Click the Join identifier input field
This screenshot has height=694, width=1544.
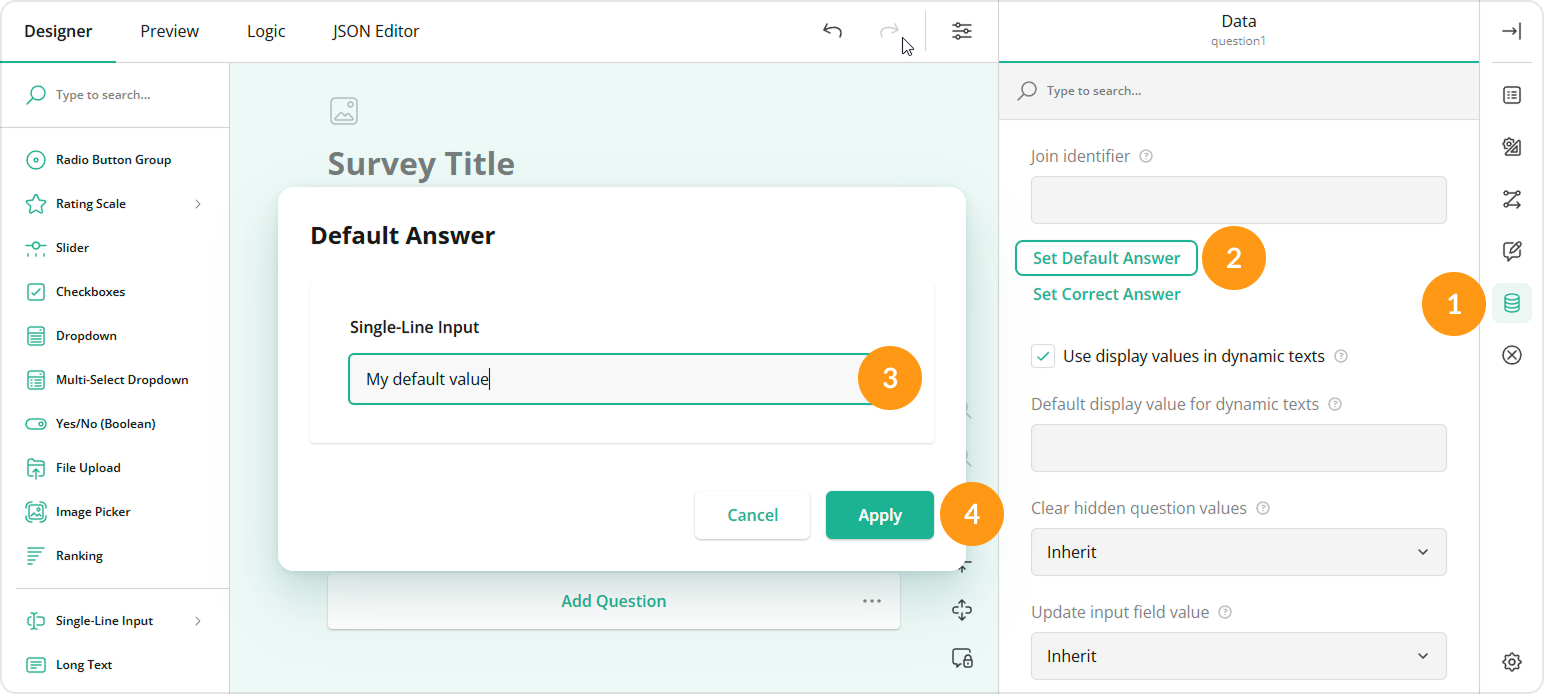[1238, 200]
